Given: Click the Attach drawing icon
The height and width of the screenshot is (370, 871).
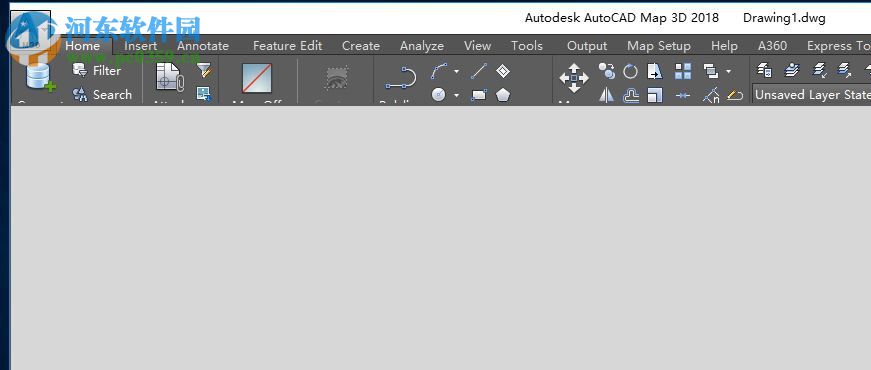Looking at the screenshot, I should [169, 77].
